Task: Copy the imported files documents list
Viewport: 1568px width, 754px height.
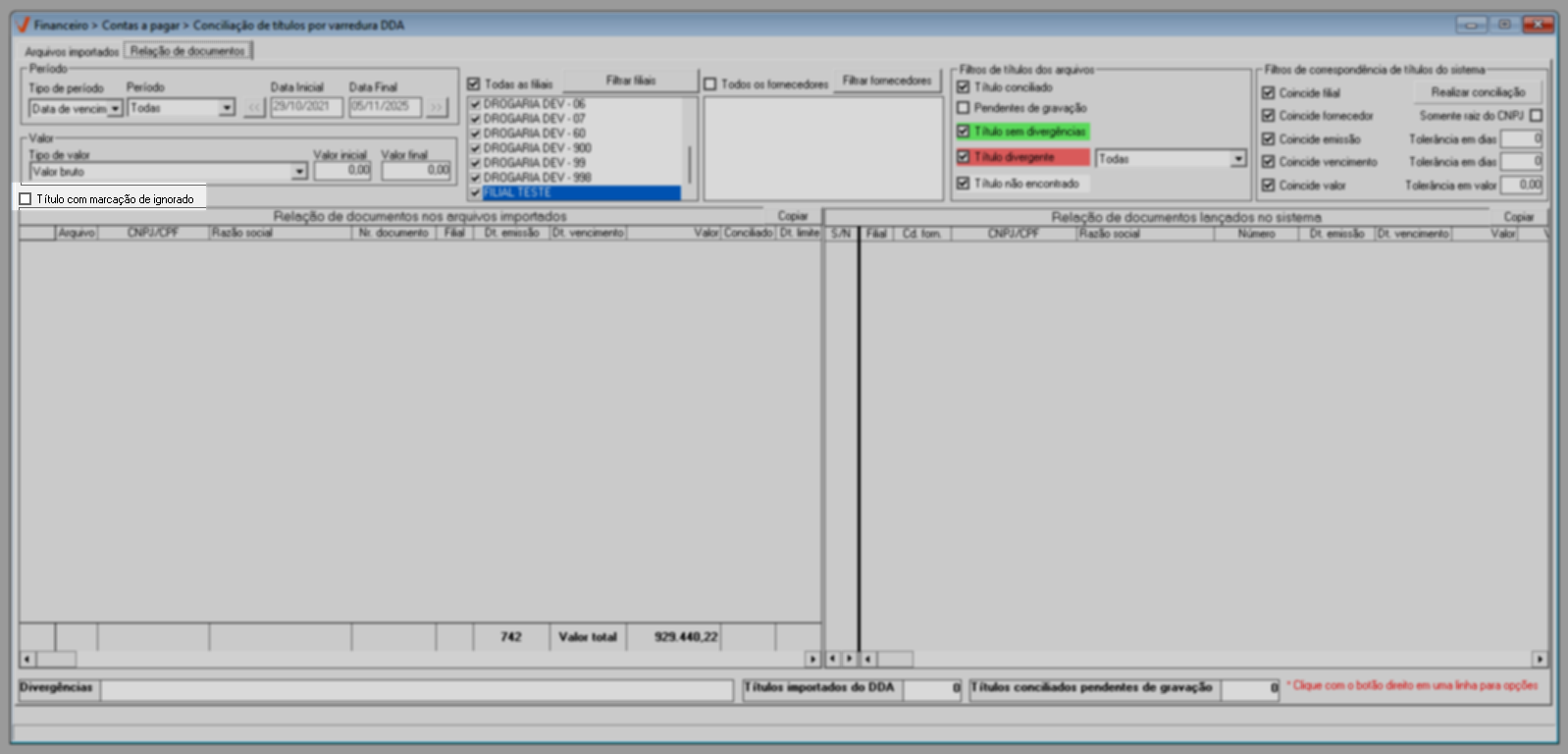Action: (793, 216)
